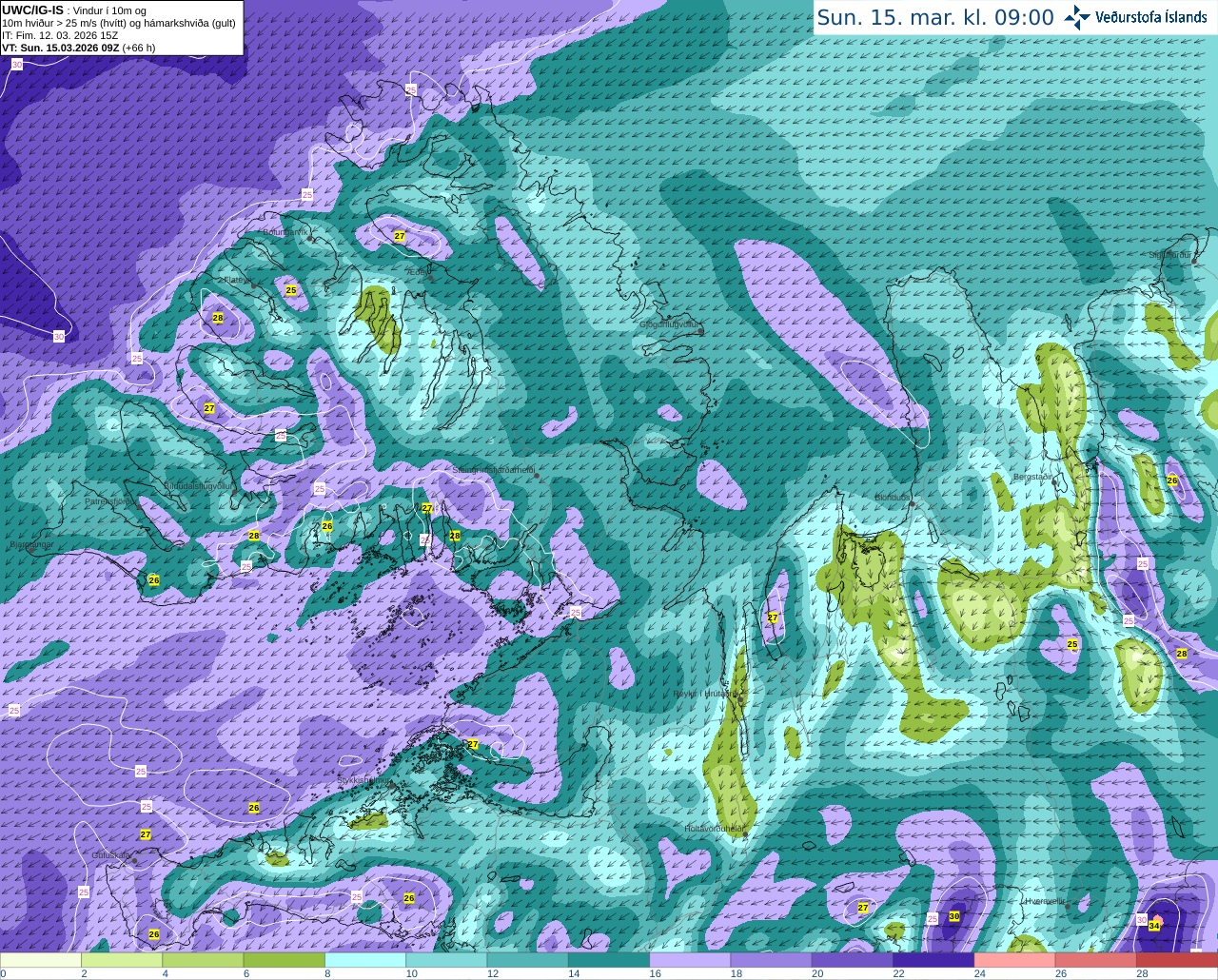
Task: Click the Stykkishólmur station label
Action: coord(363,779)
